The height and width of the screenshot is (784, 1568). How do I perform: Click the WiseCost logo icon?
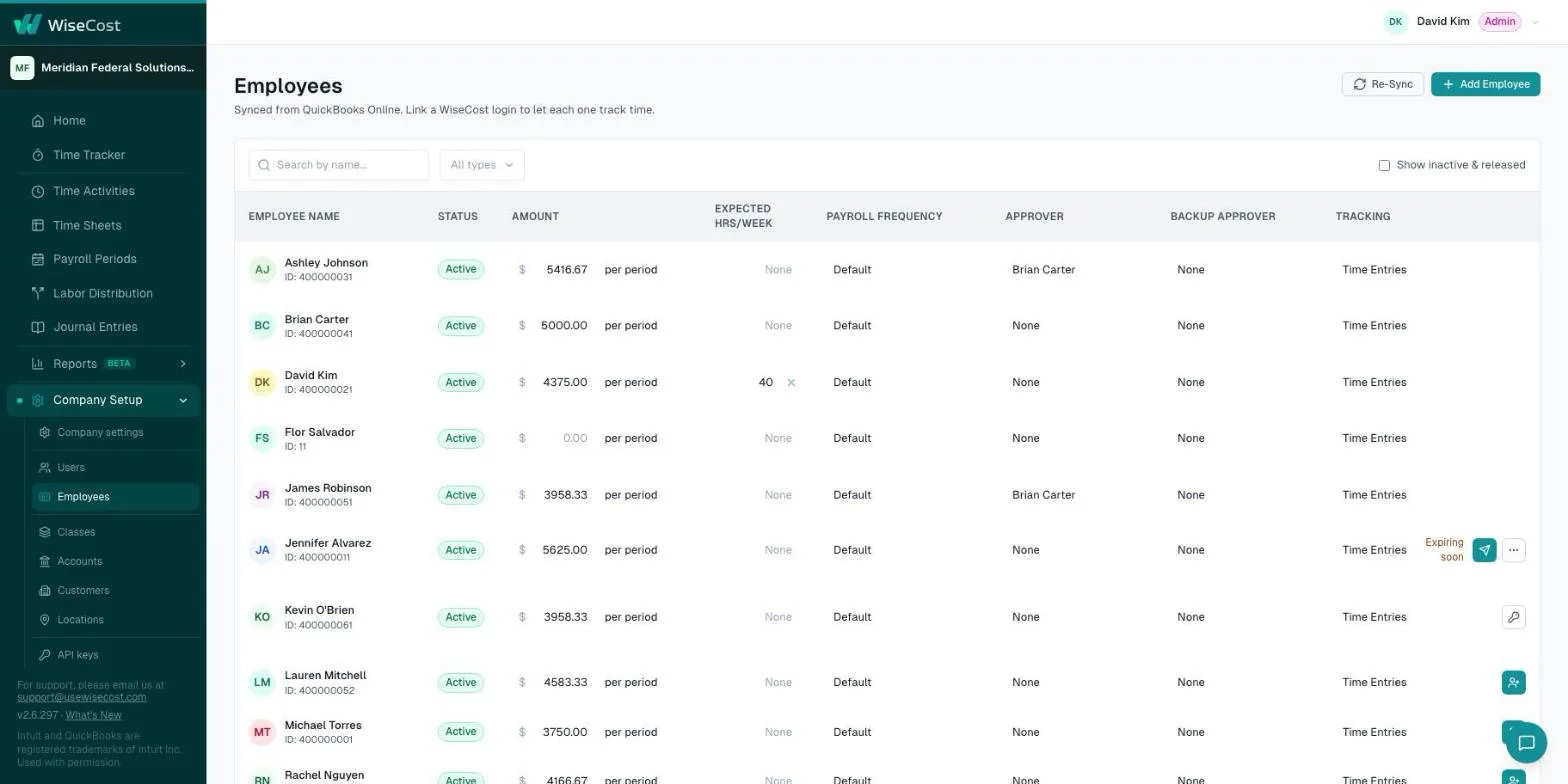pos(27,24)
